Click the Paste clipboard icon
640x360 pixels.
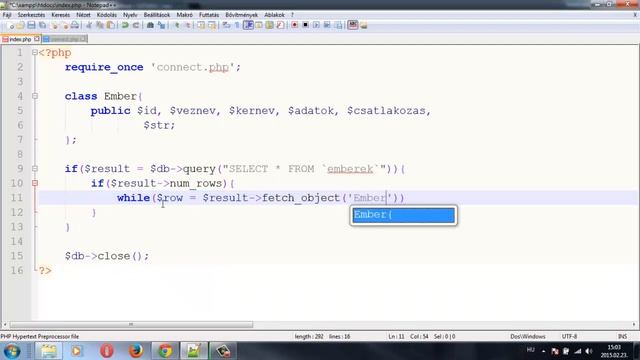point(110,25)
